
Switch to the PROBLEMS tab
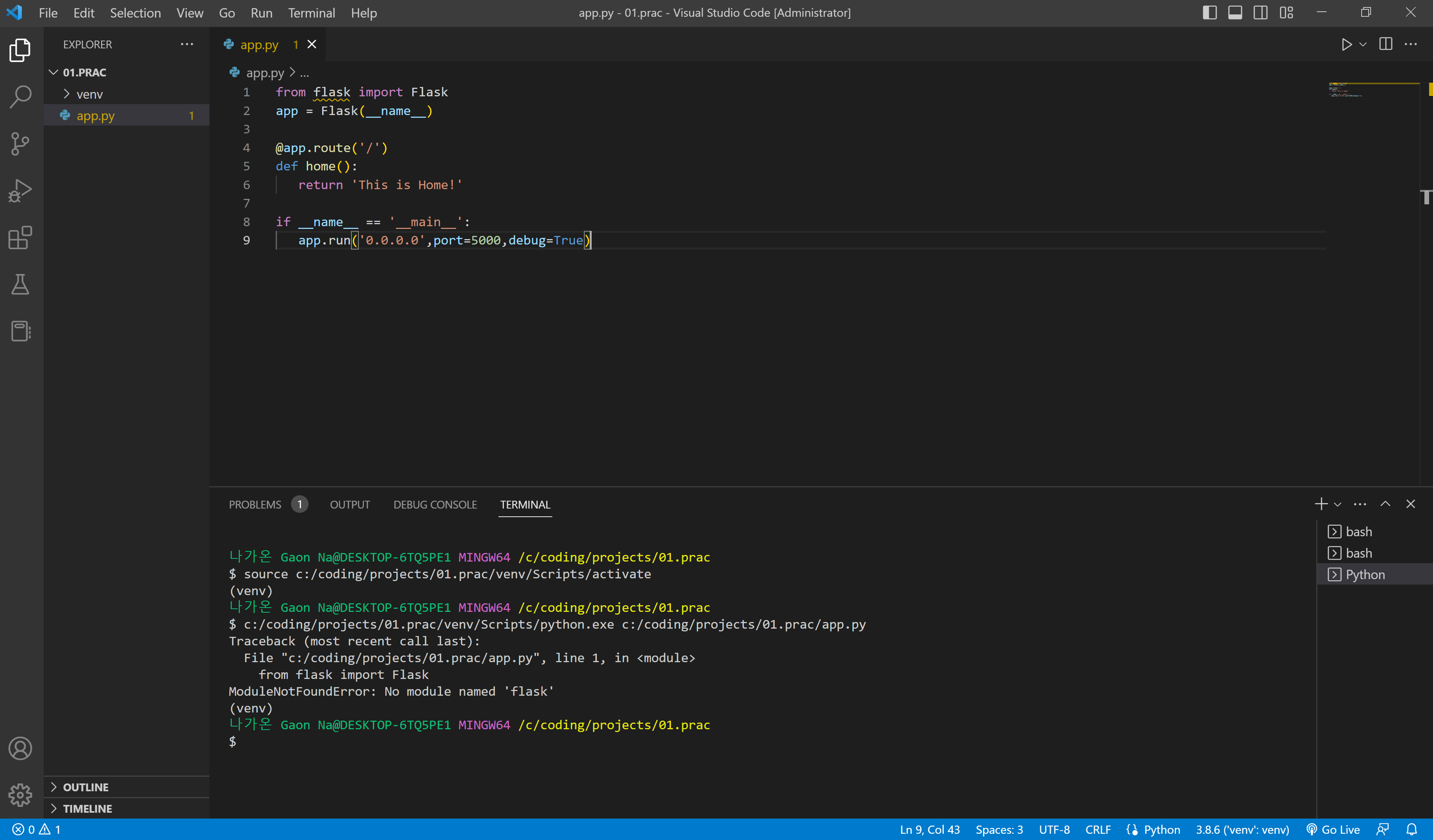point(268,505)
